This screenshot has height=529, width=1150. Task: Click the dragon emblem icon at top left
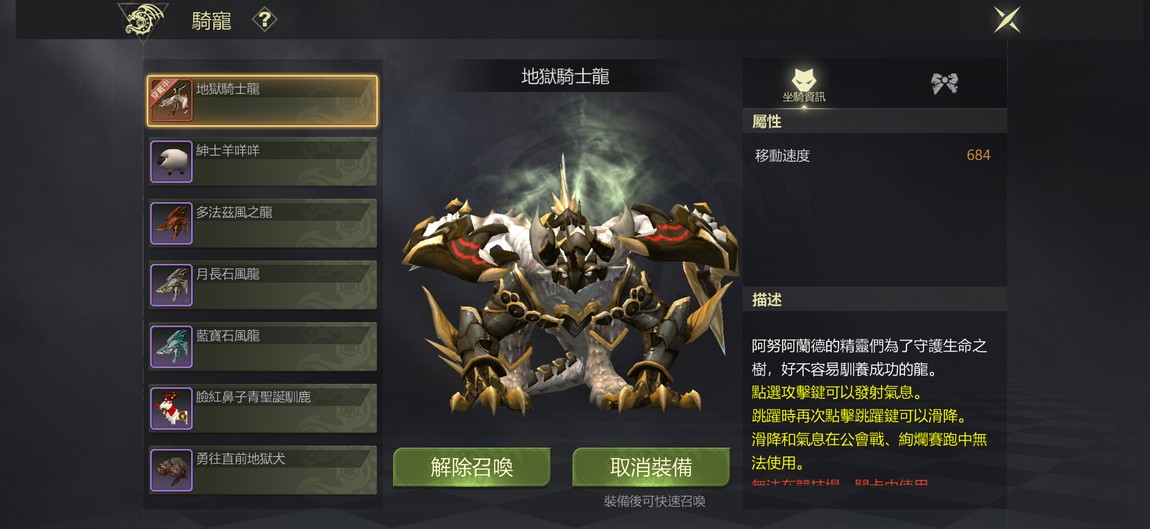143,22
